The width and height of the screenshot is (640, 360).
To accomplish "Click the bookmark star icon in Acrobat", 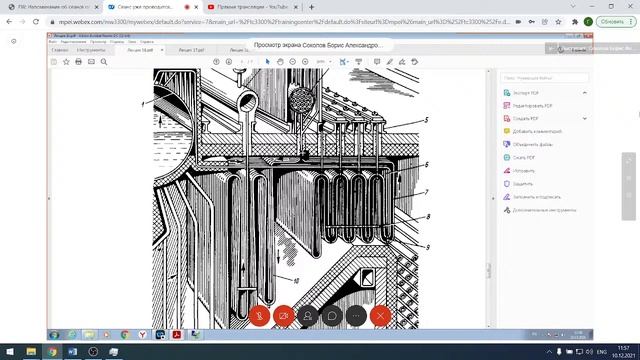I will [66, 62].
